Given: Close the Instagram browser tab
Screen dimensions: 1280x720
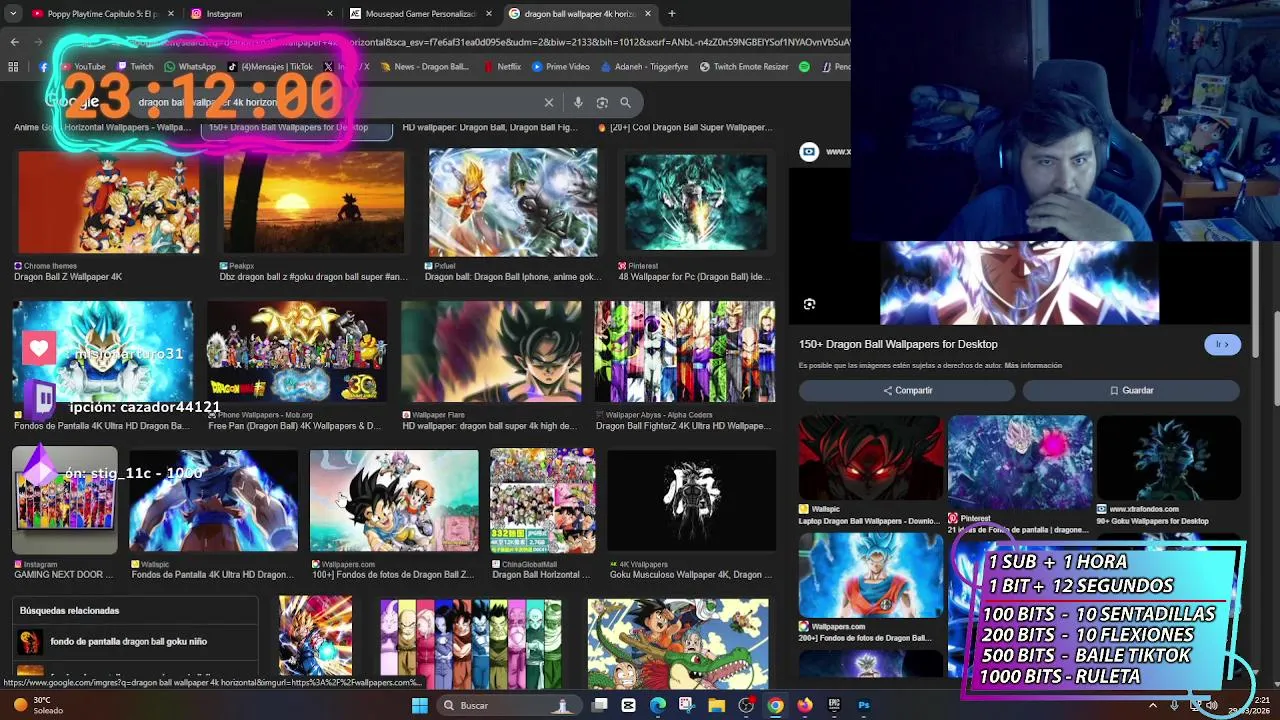Looking at the screenshot, I should 329,14.
